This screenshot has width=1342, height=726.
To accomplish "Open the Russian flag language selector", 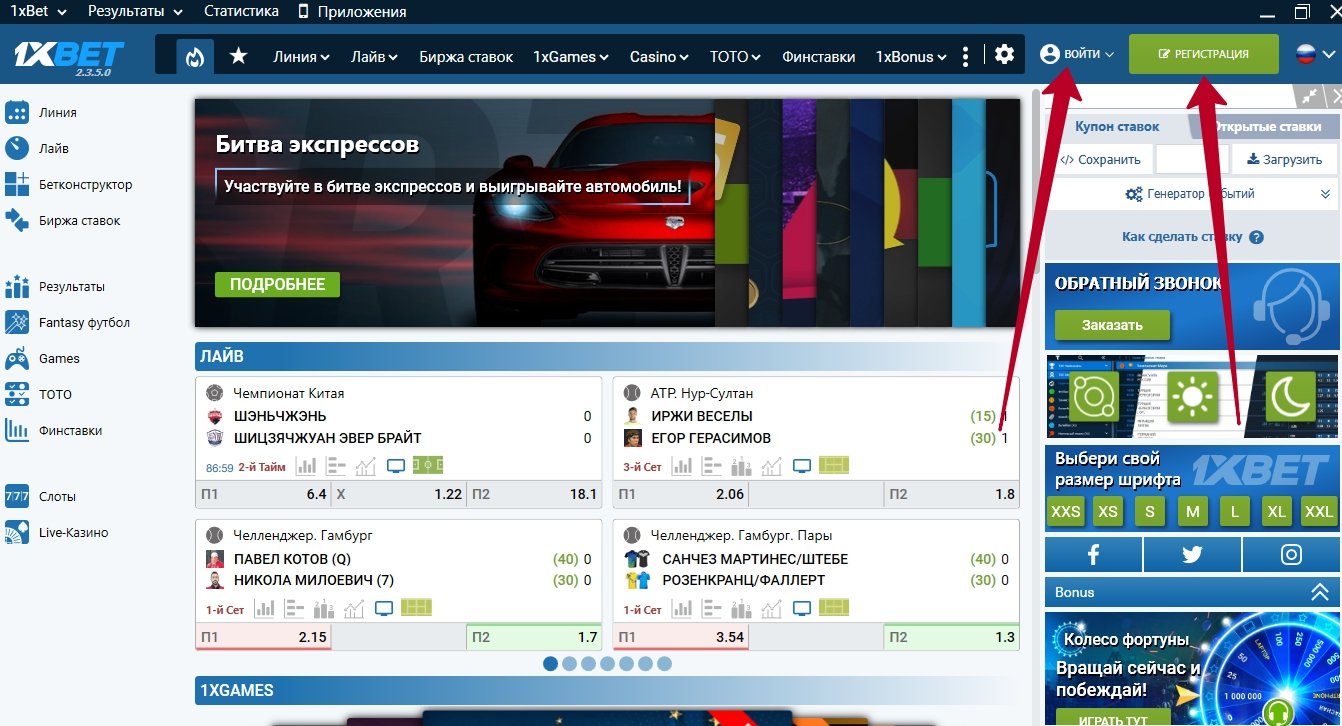I will pyautogui.click(x=1312, y=55).
